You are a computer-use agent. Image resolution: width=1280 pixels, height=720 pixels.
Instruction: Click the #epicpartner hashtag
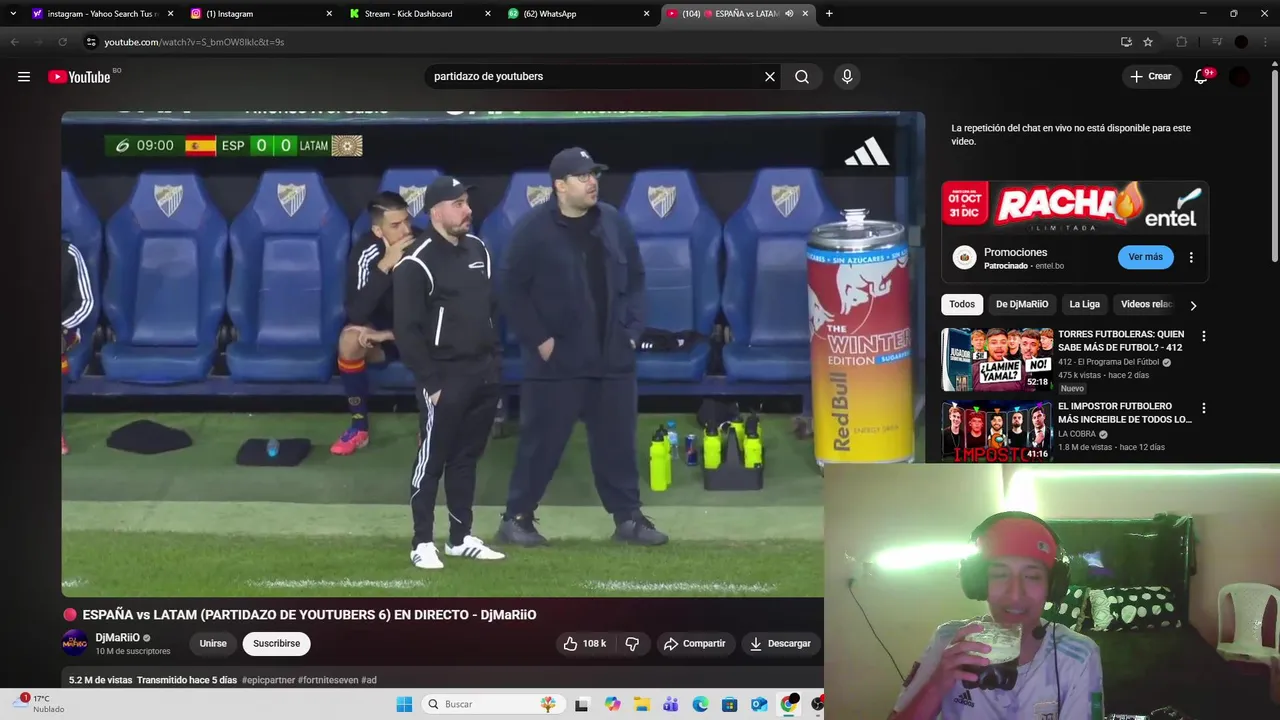click(x=268, y=680)
